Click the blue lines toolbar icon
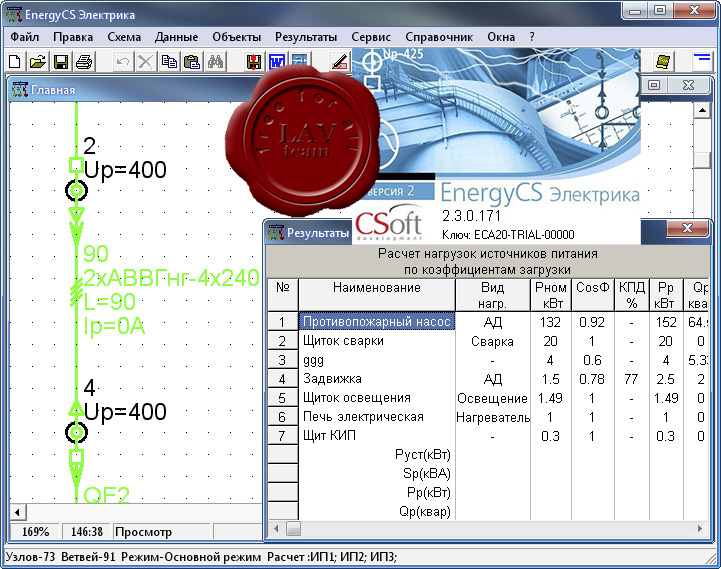 tap(702, 60)
